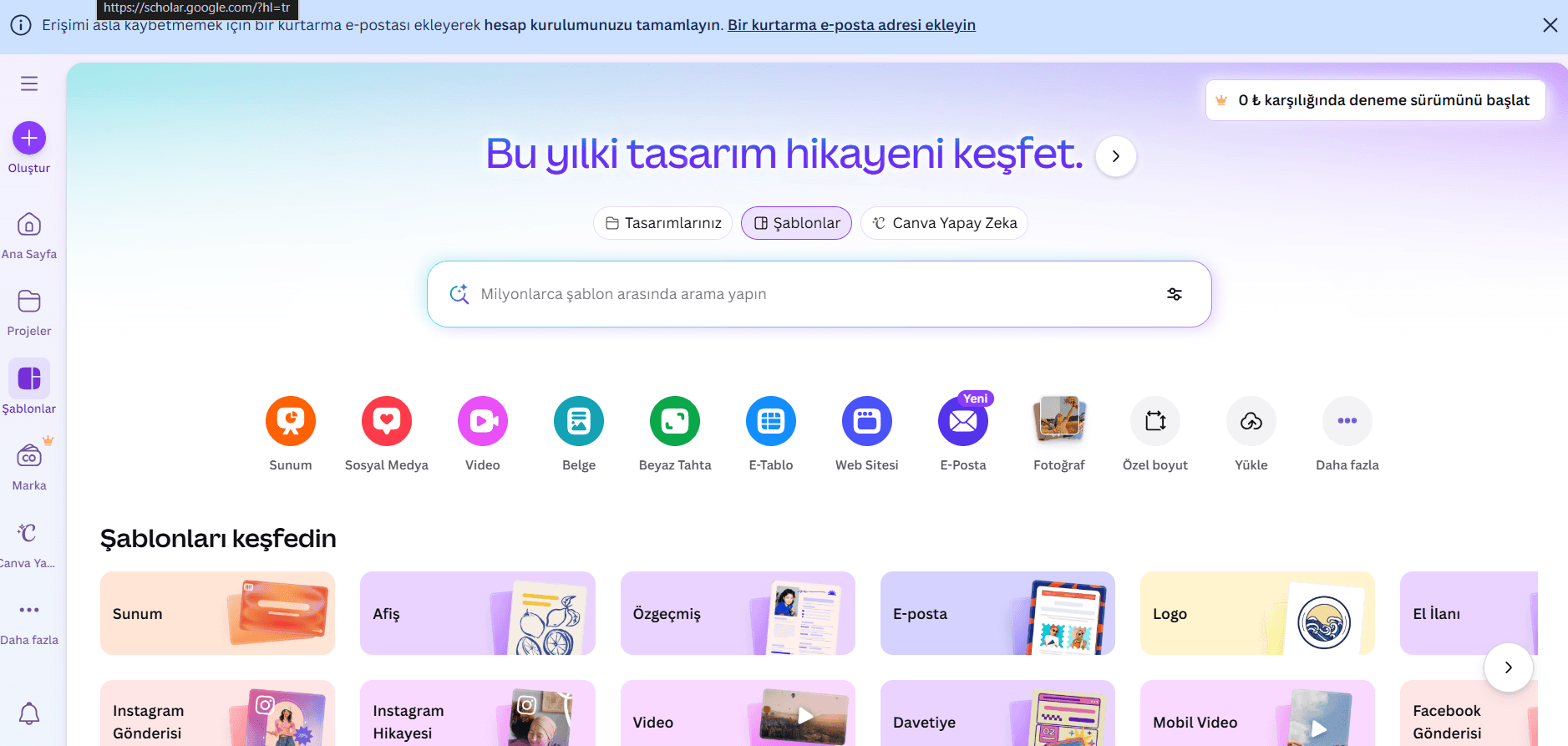The image size is (1568, 746).
Task: Open the arrow next to headline
Action: coord(1116,156)
